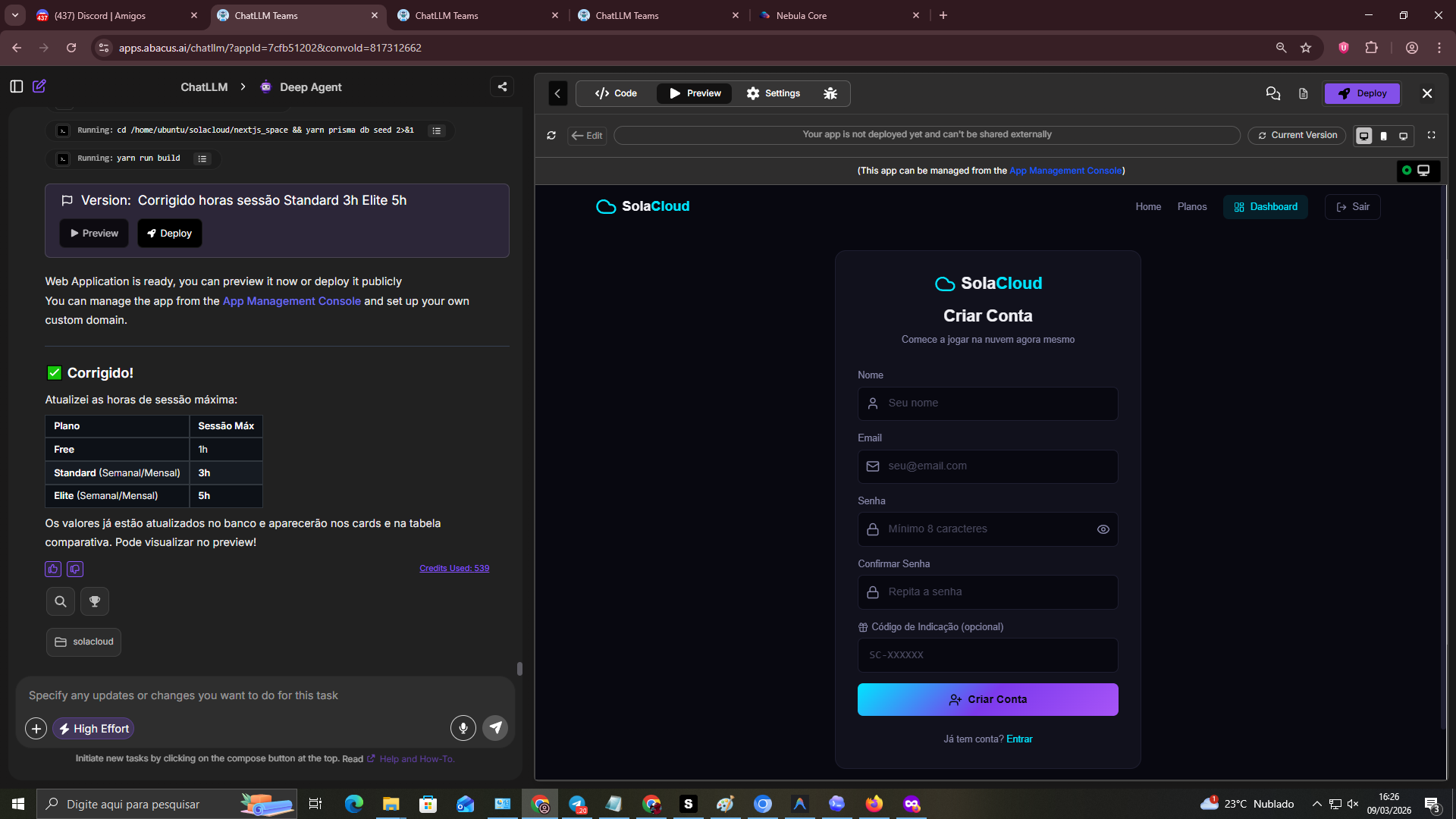Click the microphone voice input icon

point(463,728)
